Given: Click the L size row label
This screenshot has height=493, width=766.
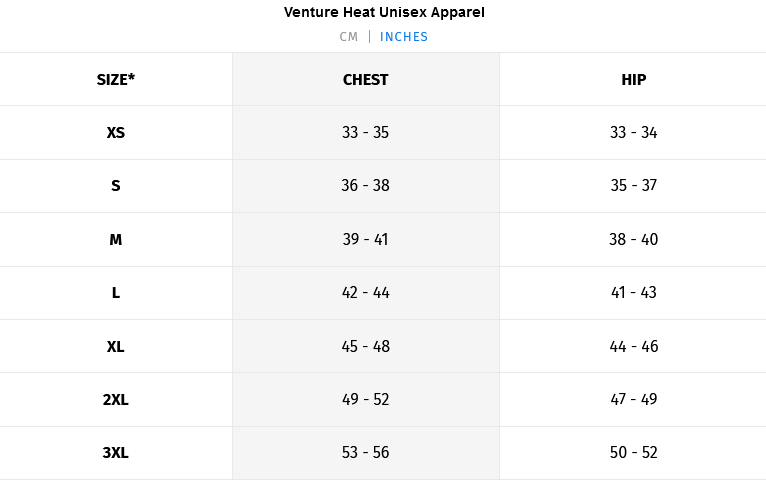Looking at the screenshot, I should coord(116,293).
